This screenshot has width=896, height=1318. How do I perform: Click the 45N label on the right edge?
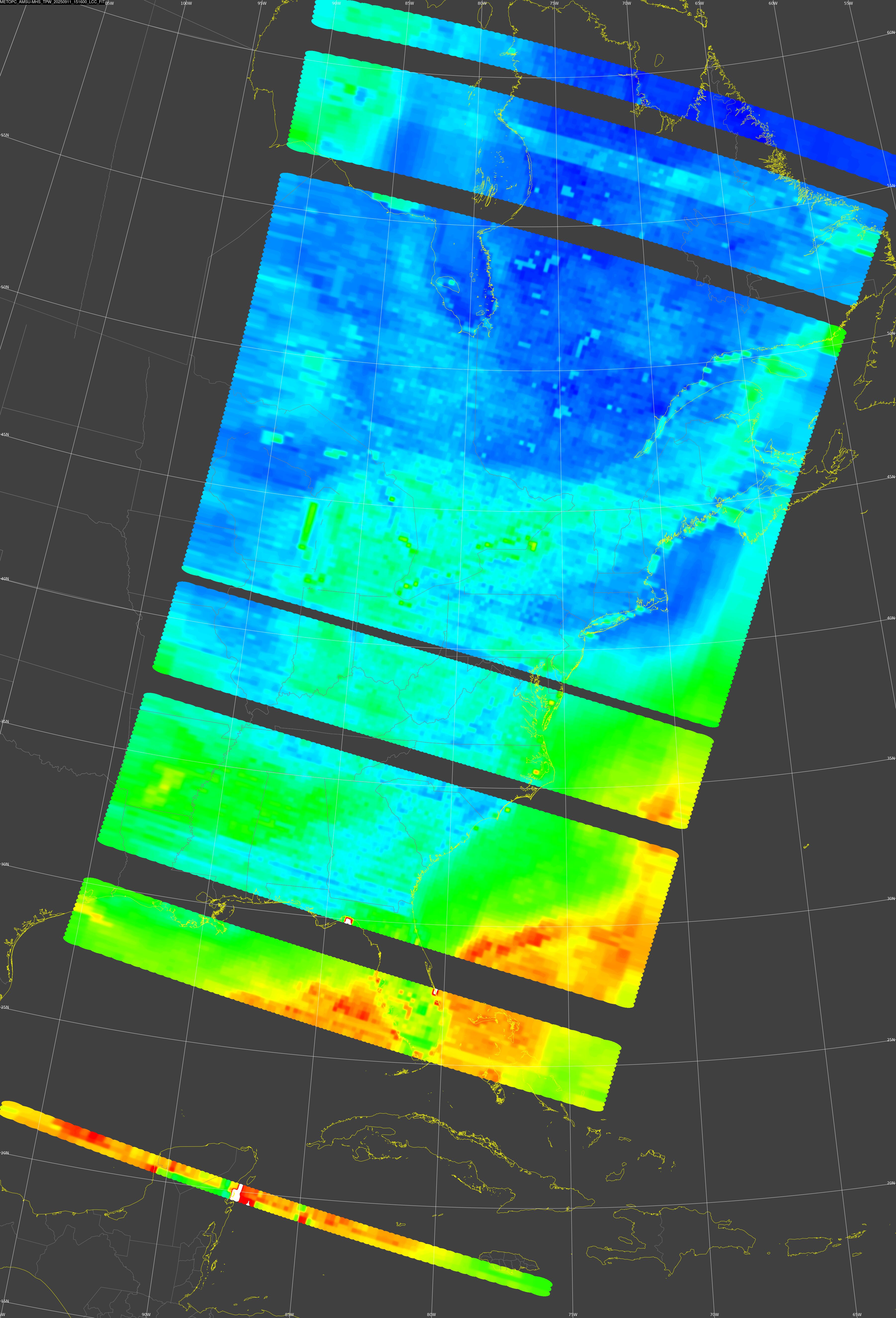coord(890,477)
